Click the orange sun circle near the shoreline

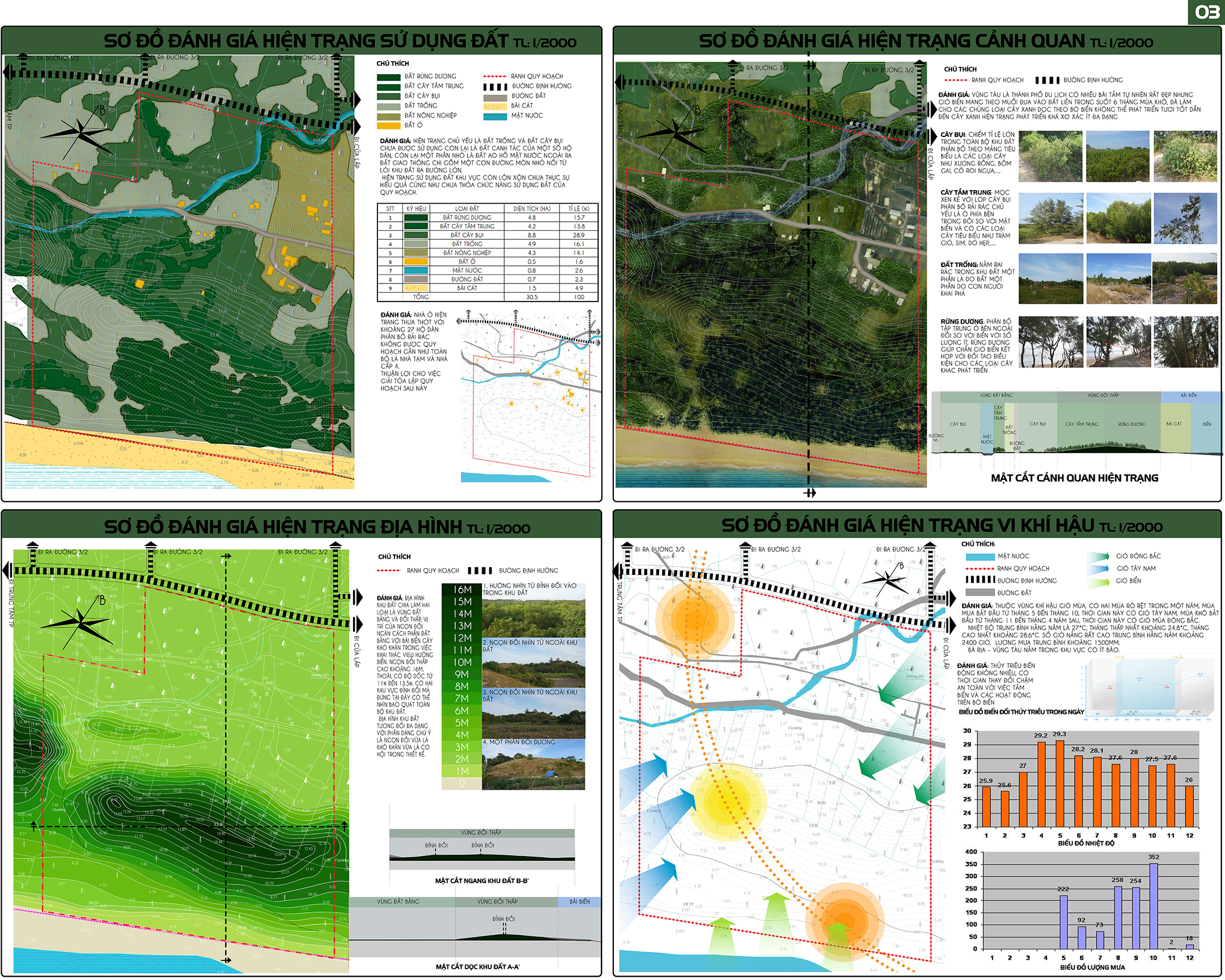click(845, 921)
